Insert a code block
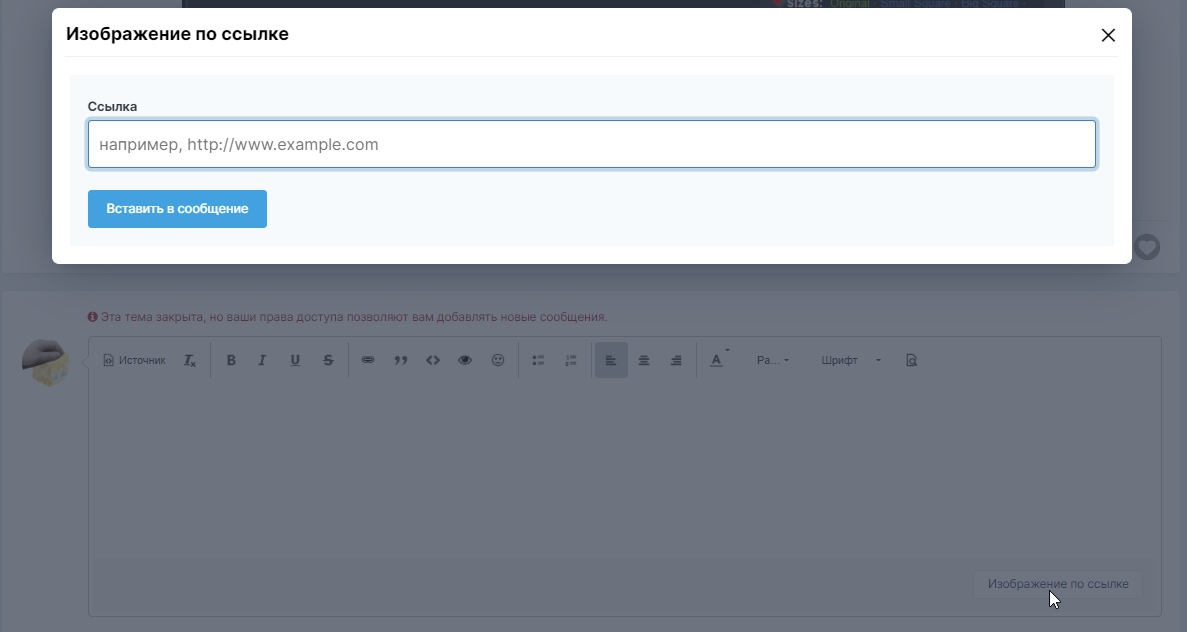Viewport: 1187px width, 632px height. (433, 360)
